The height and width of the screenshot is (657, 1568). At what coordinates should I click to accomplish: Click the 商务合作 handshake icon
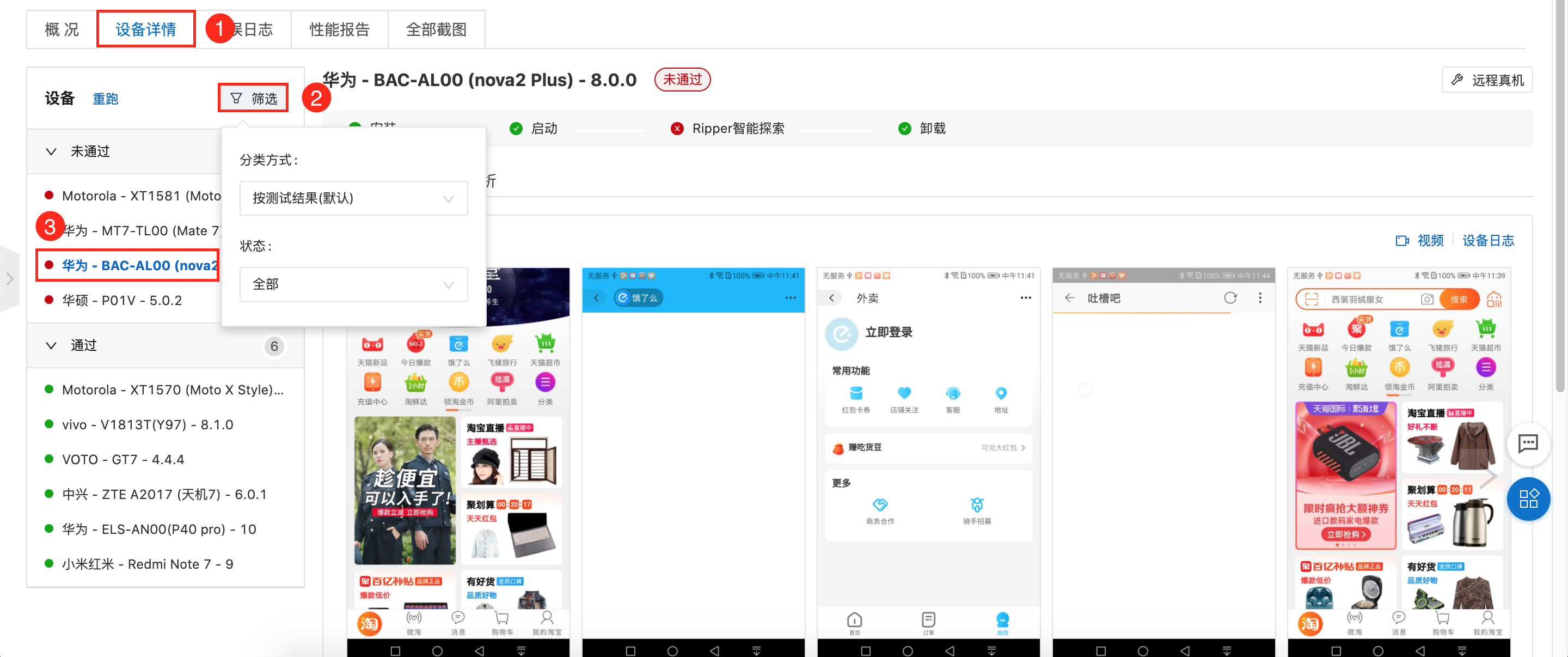(880, 505)
